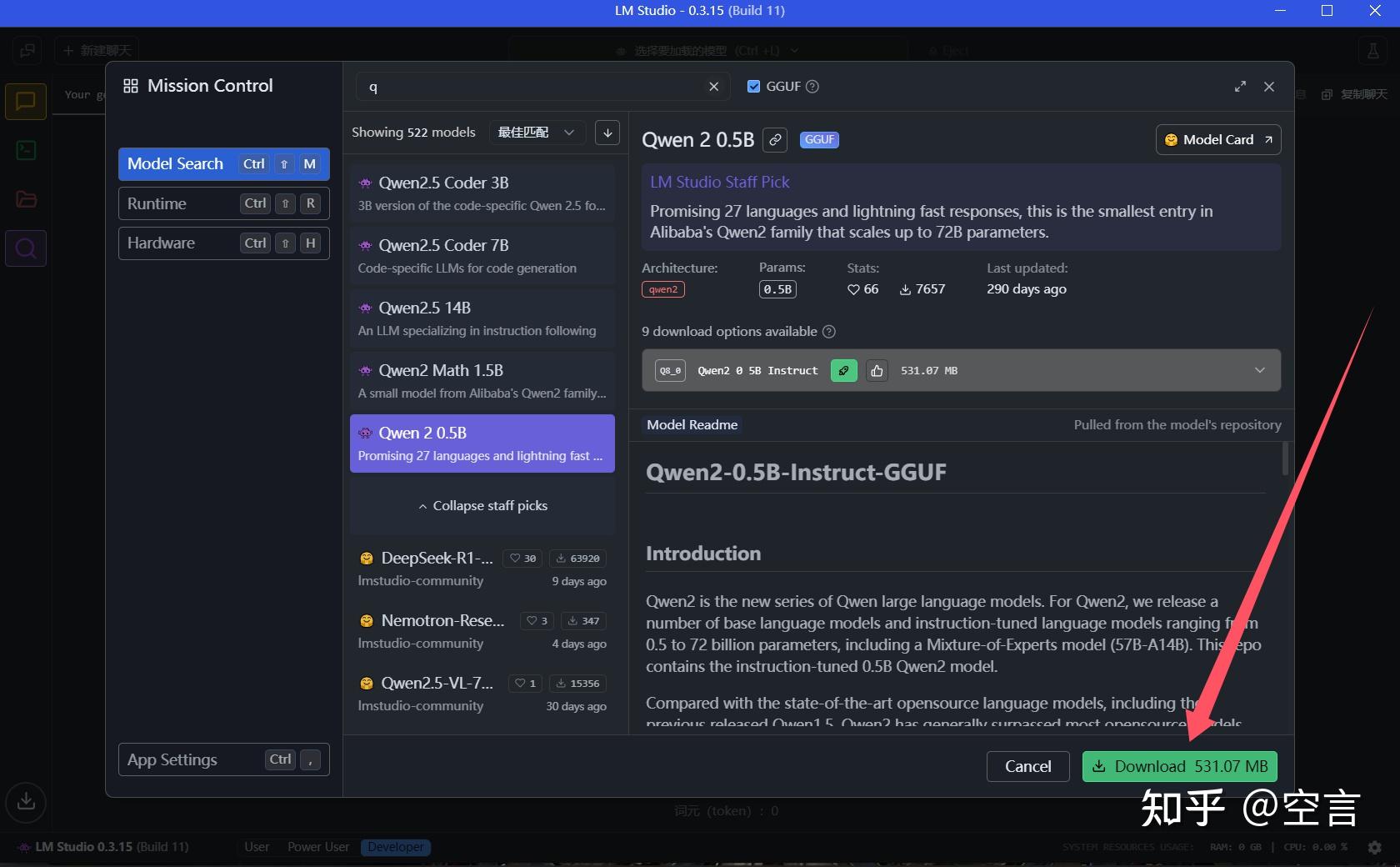Open the downloads icon at sidebar bottom

click(25, 803)
